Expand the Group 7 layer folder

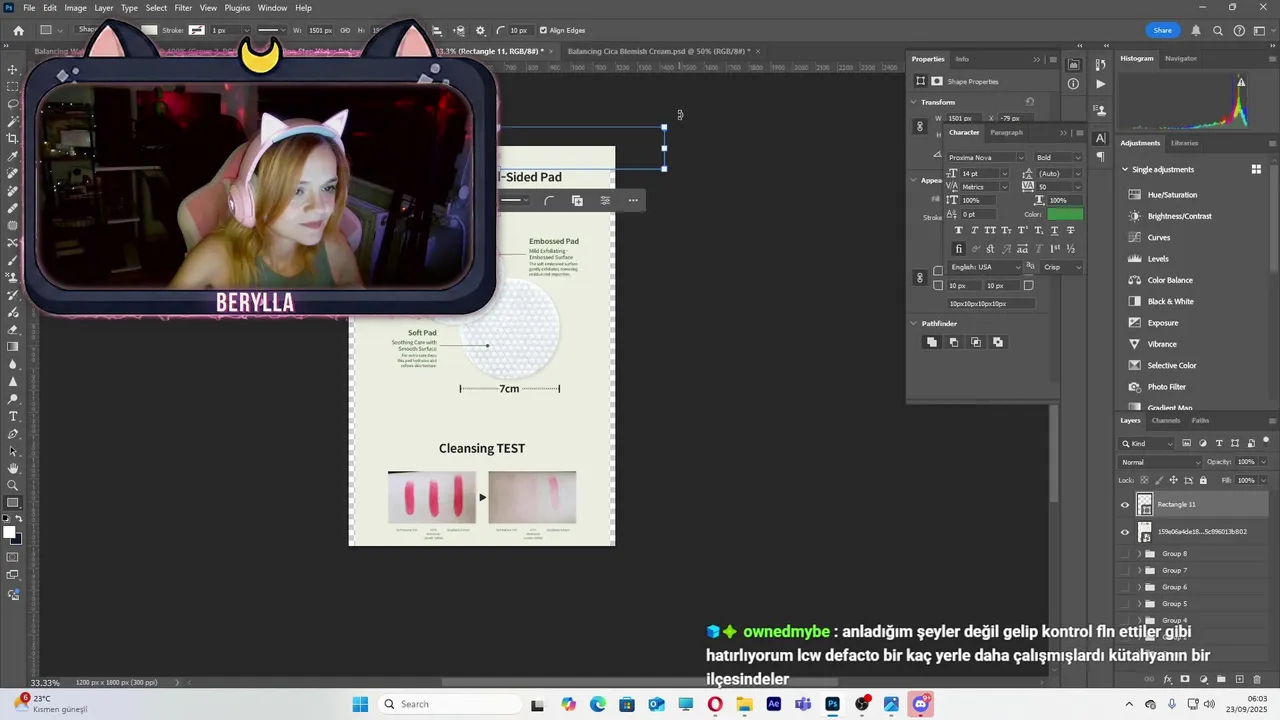[x=1139, y=570]
